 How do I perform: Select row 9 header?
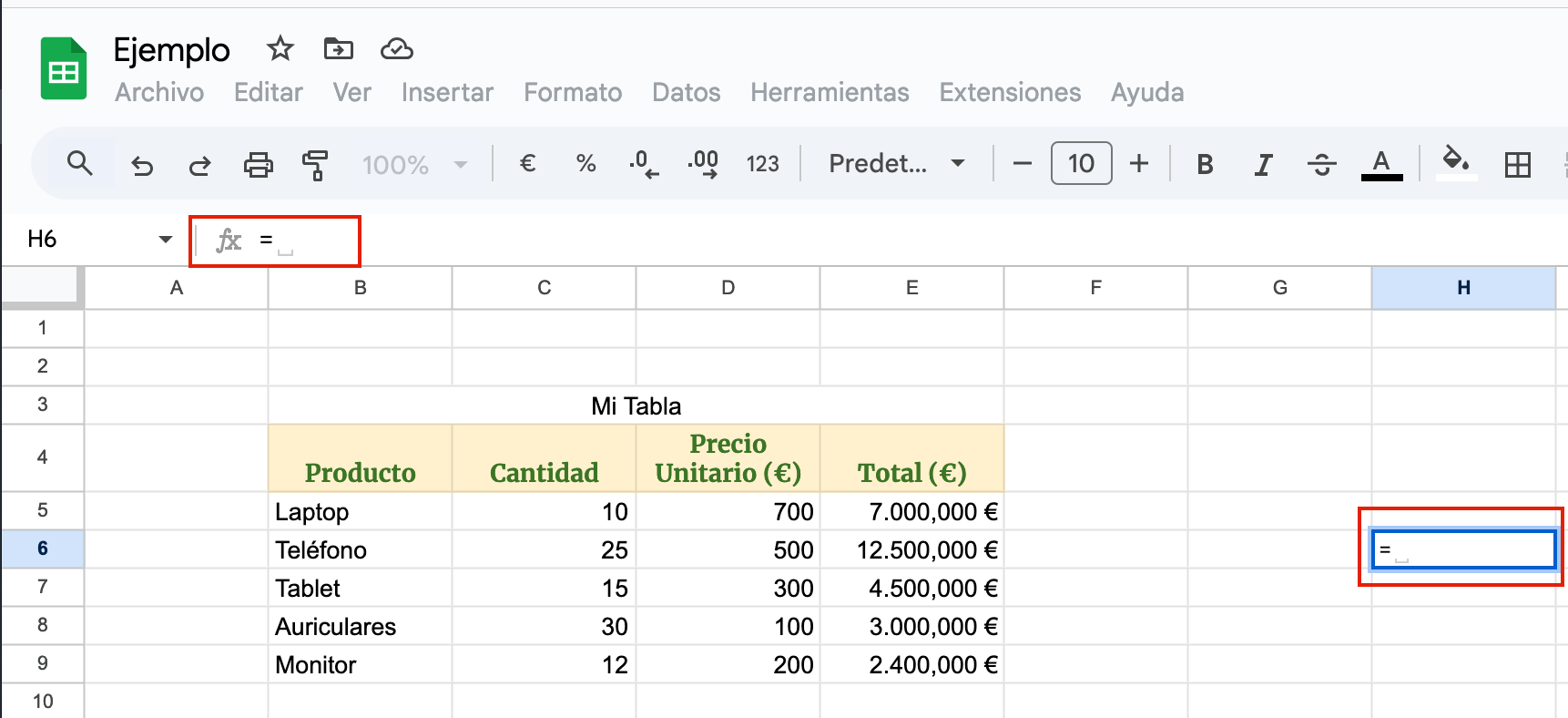(42, 663)
